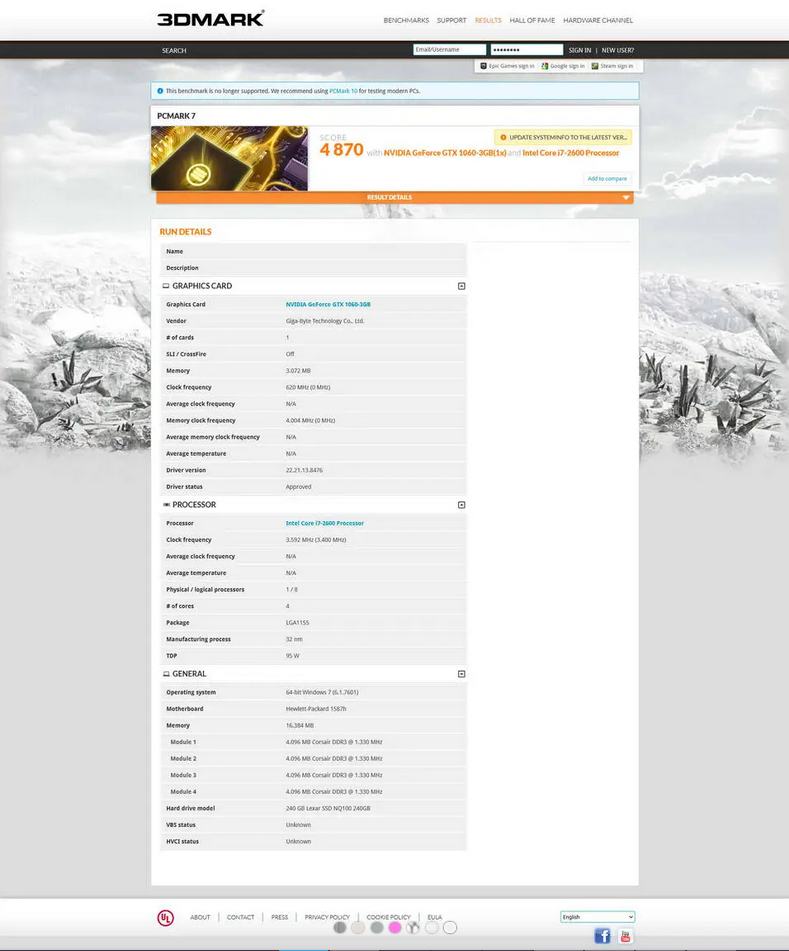
Task: Click the TDP value 95 W
Action: tap(292, 656)
